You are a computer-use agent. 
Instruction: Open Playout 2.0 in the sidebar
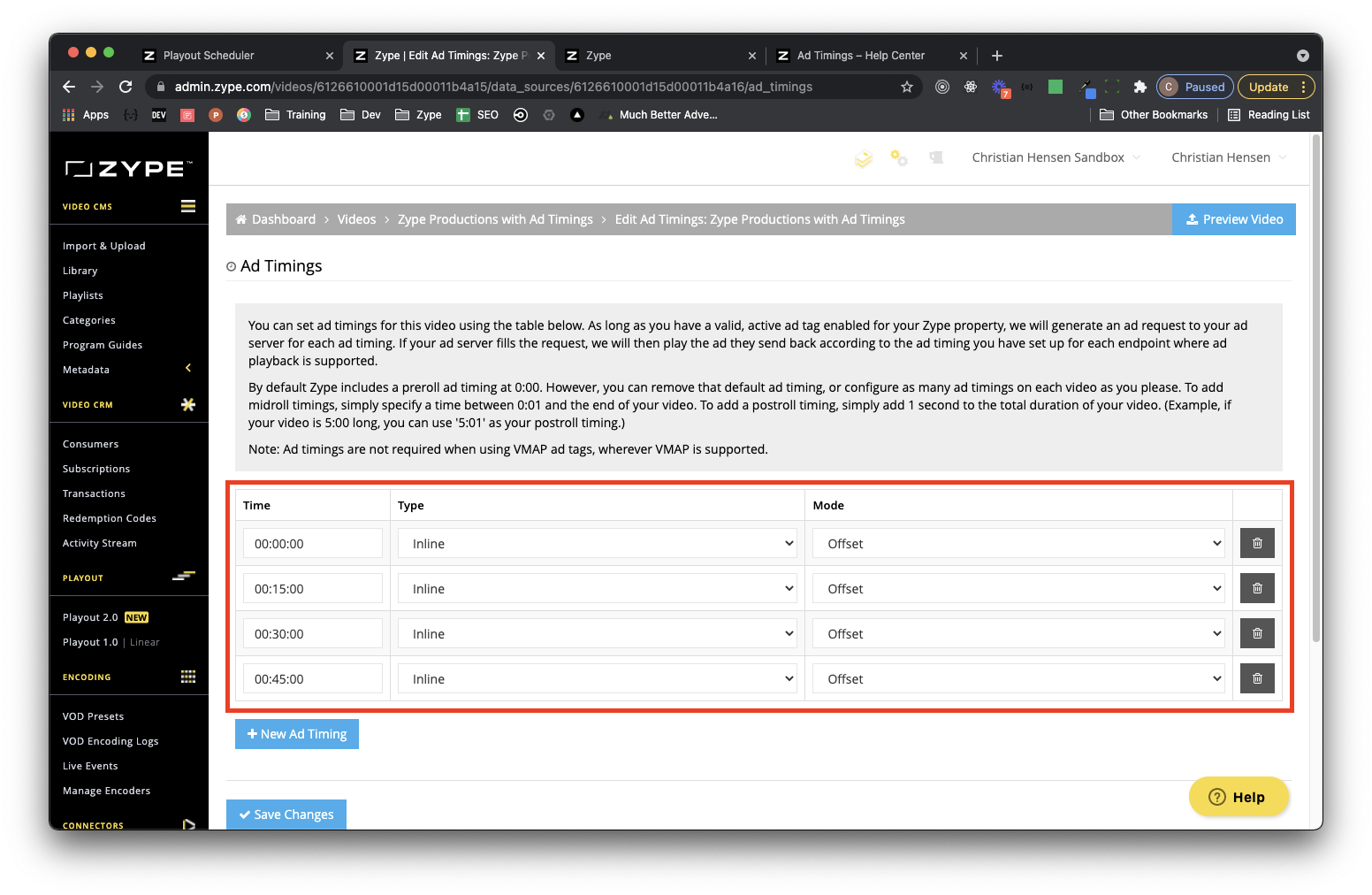pos(90,617)
